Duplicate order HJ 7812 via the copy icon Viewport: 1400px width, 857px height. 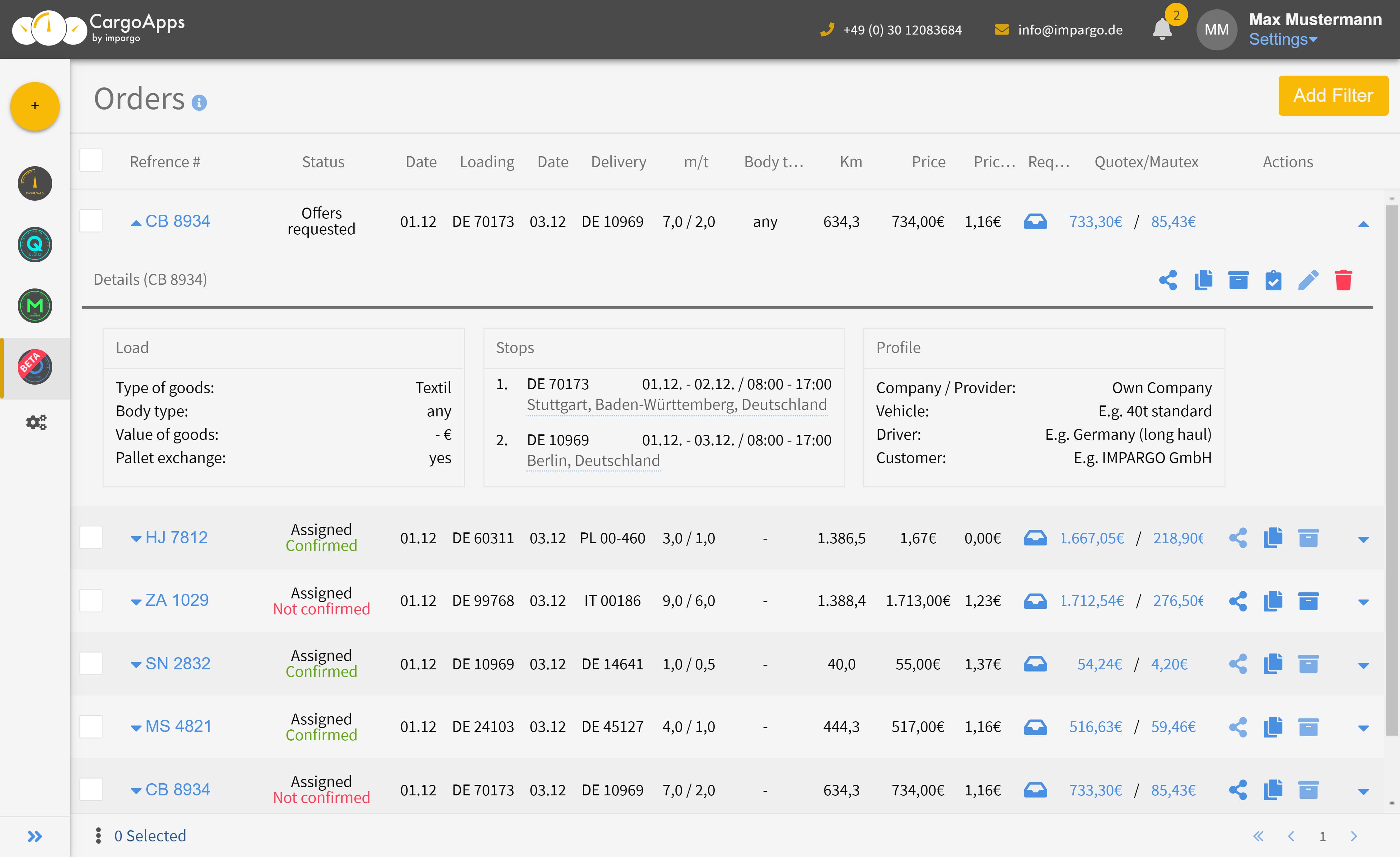[x=1273, y=537]
